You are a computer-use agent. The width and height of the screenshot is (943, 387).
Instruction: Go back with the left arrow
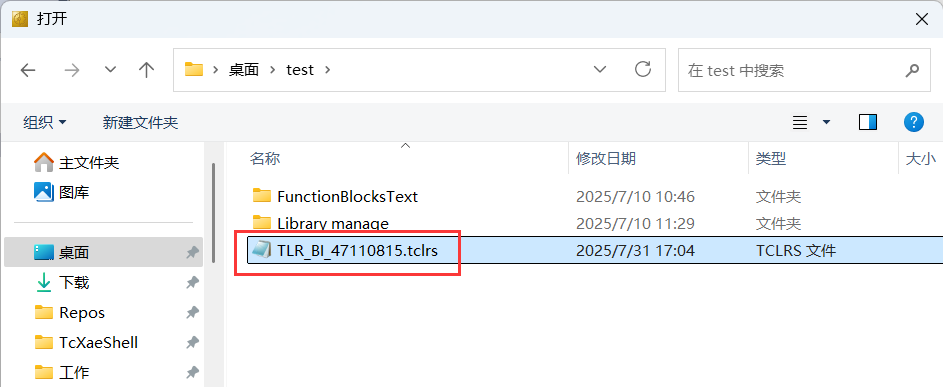tap(28, 70)
